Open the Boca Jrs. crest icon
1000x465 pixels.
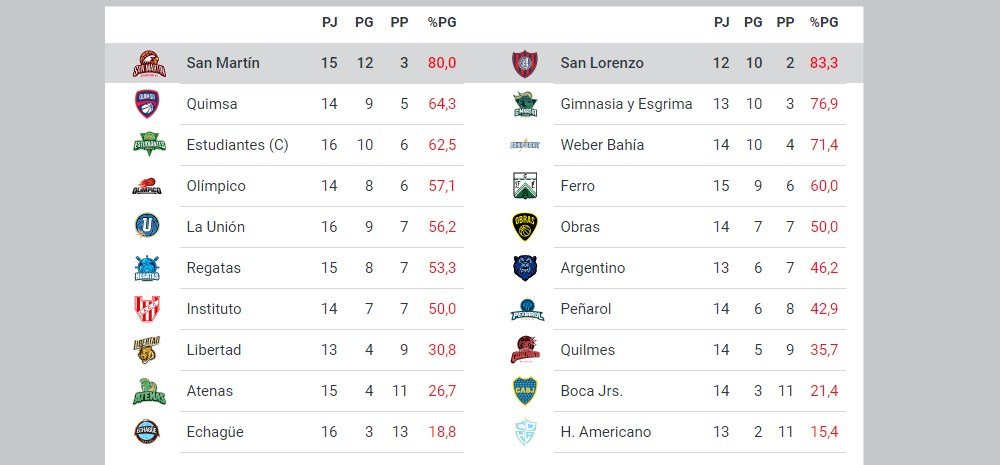tap(525, 391)
